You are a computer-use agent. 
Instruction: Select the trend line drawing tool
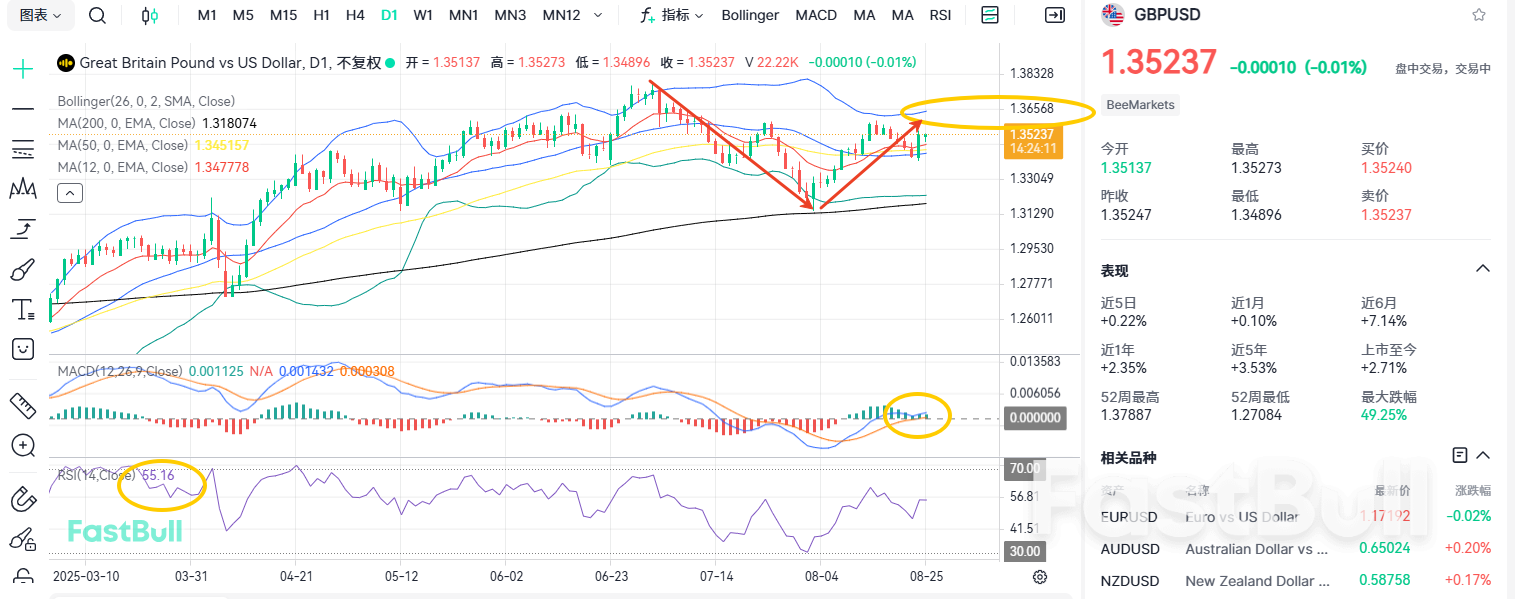coord(22,110)
